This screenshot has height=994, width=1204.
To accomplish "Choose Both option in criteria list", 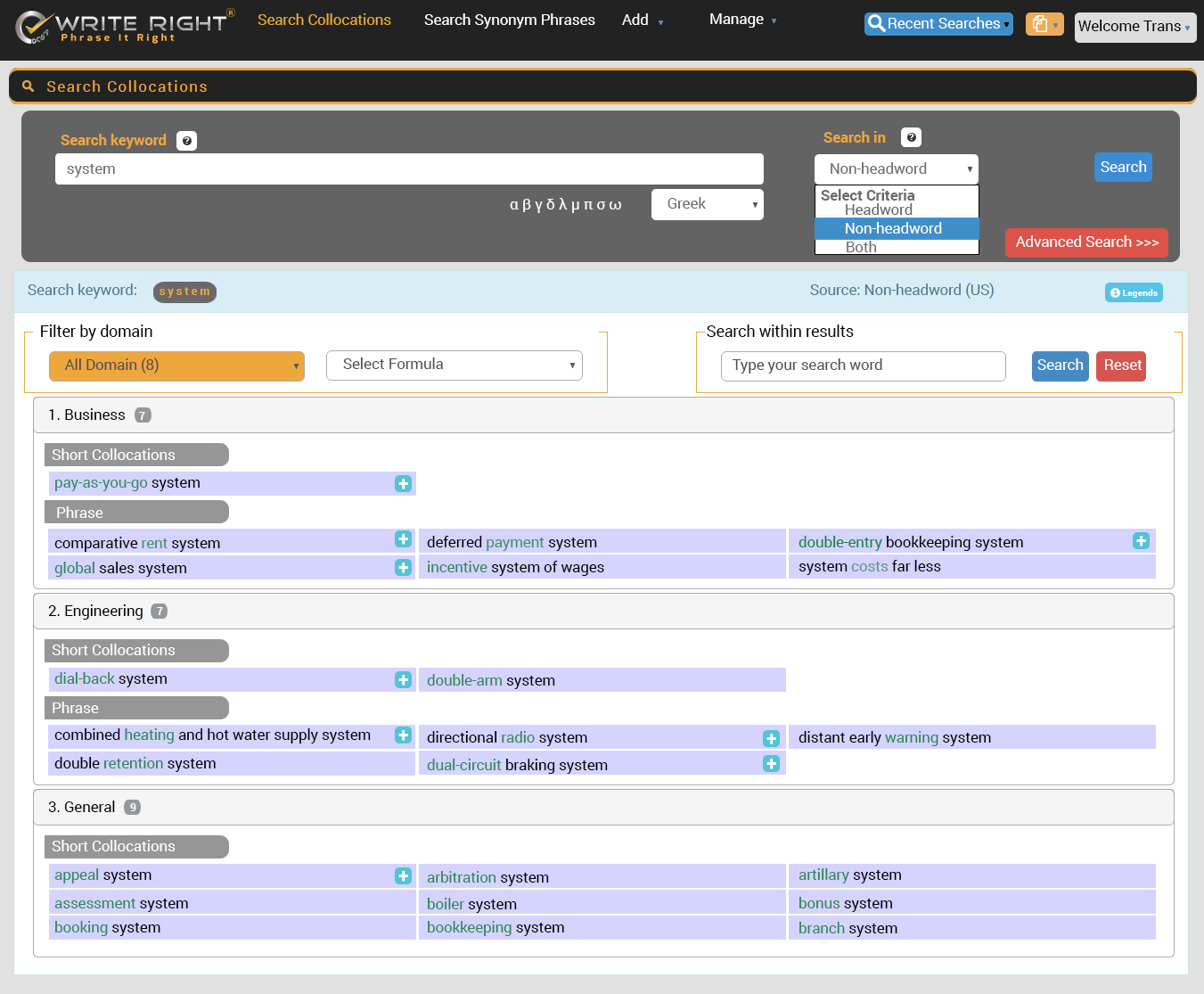I will (861, 247).
